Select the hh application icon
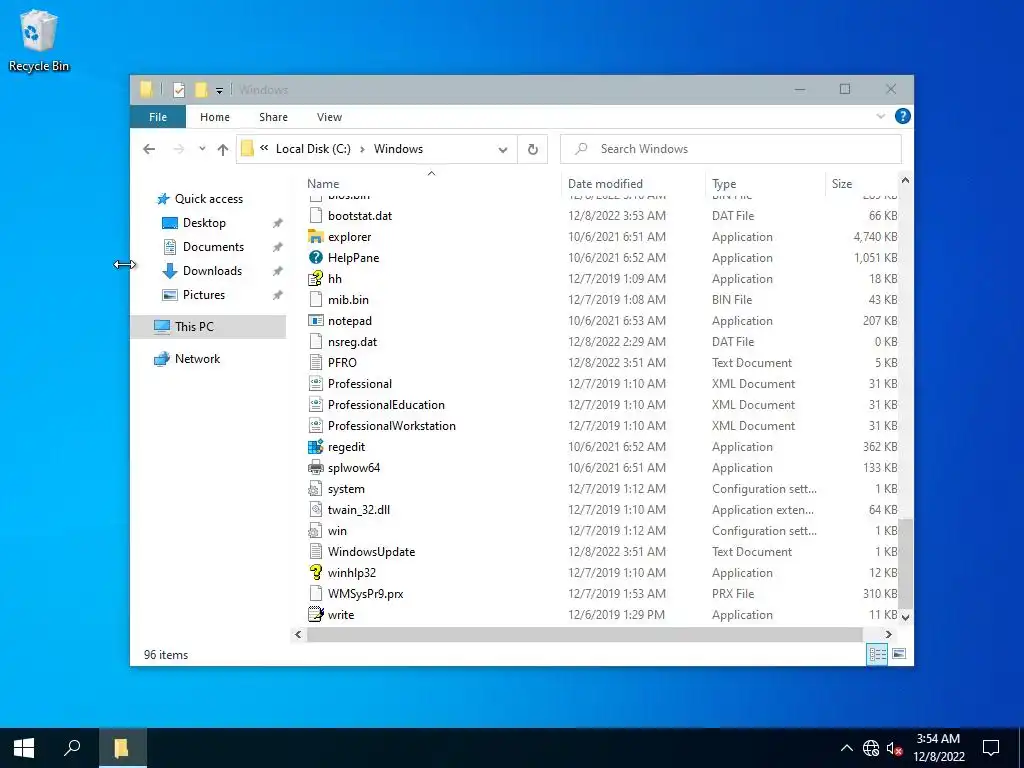Viewport: 1024px width, 768px height. tap(315, 278)
